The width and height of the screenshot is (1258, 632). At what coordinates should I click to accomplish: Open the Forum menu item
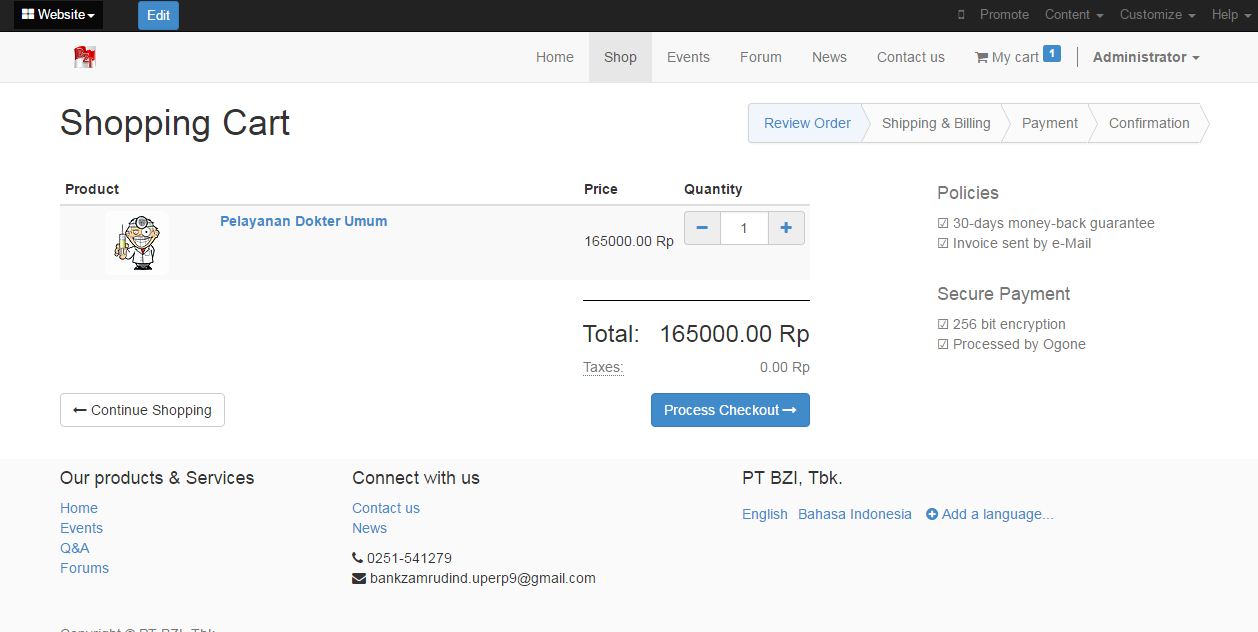coord(761,57)
